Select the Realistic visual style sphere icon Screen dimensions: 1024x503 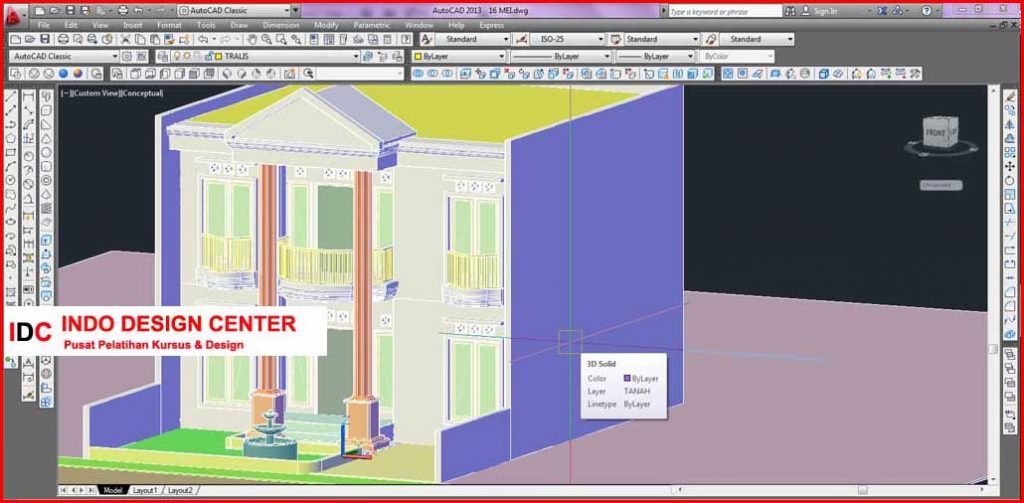click(63, 74)
